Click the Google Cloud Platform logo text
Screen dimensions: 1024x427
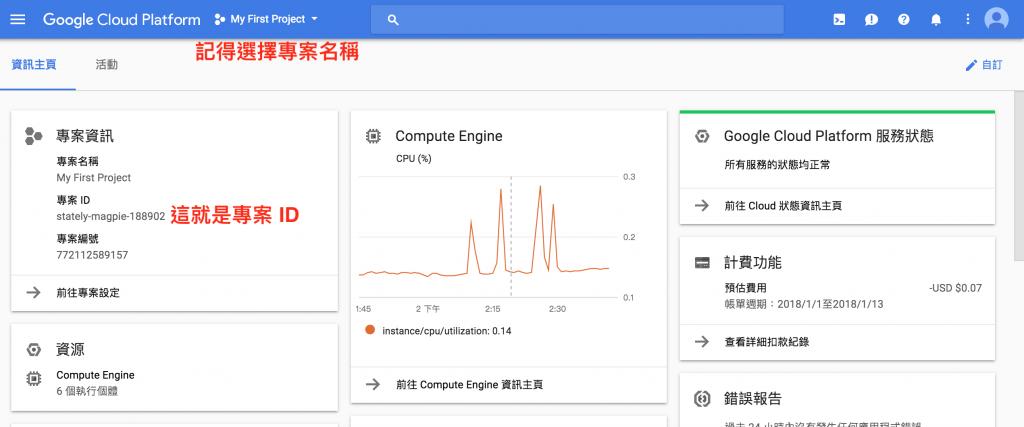(121, 20)
